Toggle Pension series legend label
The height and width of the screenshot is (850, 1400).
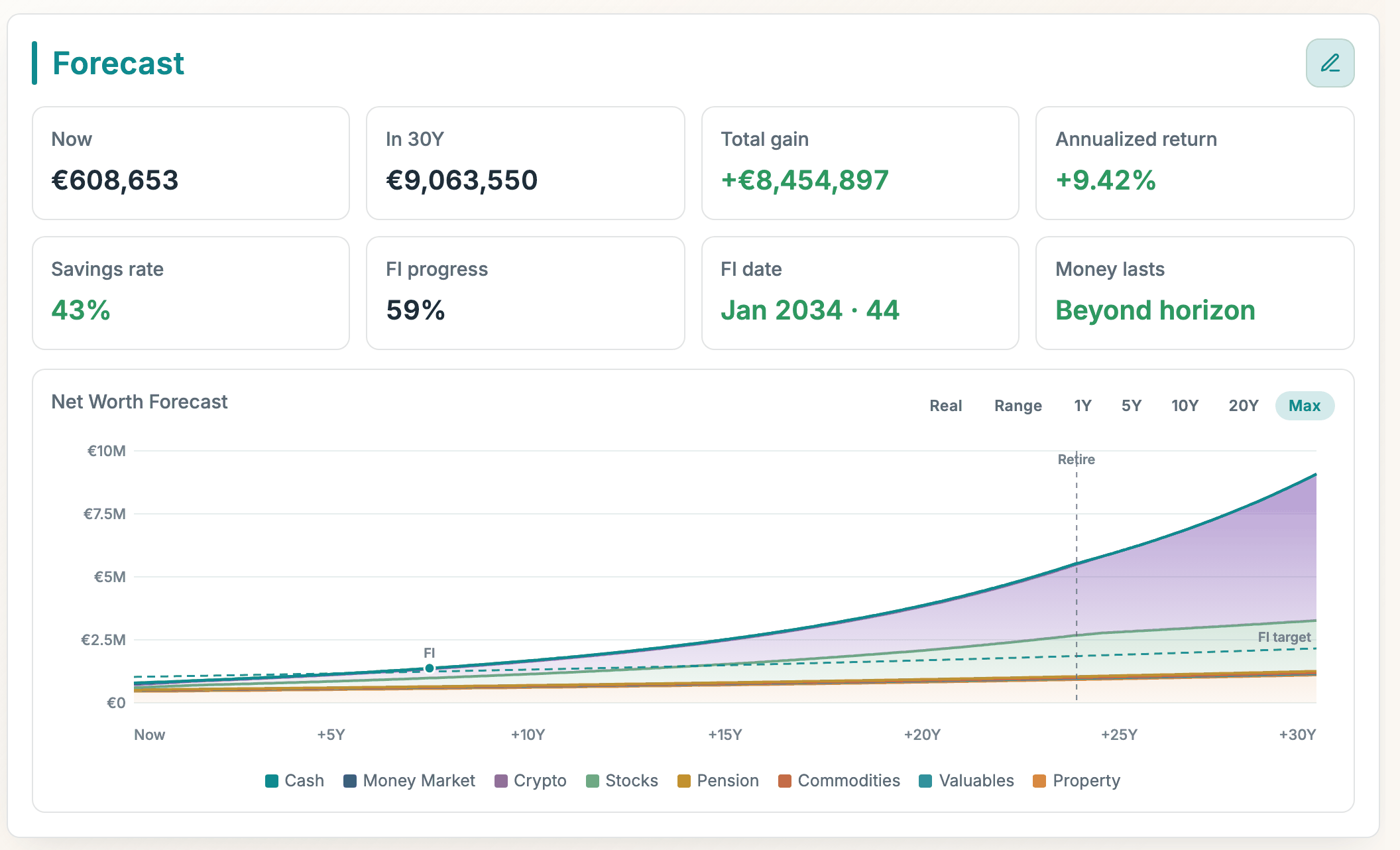(728, 781)
